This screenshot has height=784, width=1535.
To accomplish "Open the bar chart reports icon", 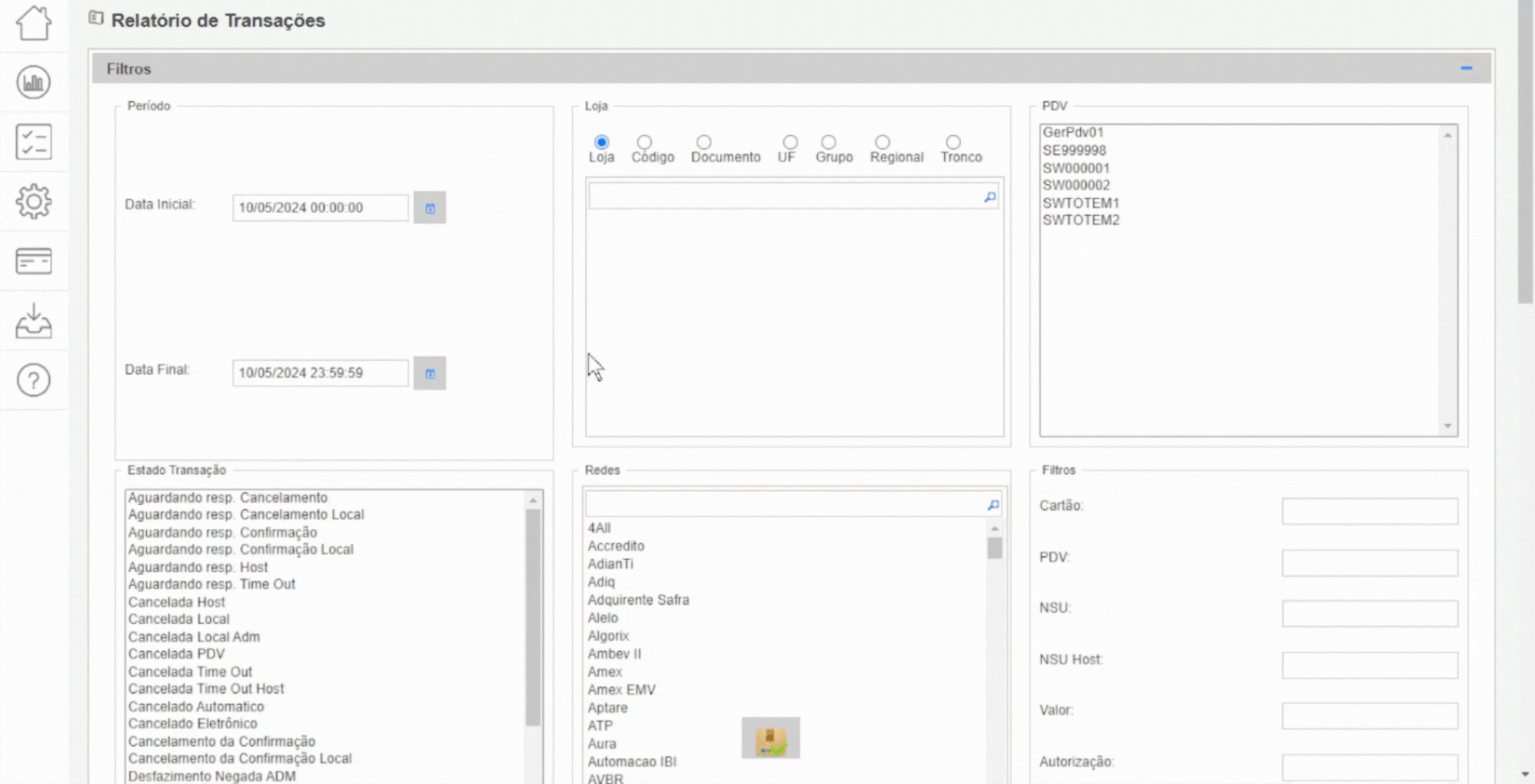I will (x=33, y=82).
